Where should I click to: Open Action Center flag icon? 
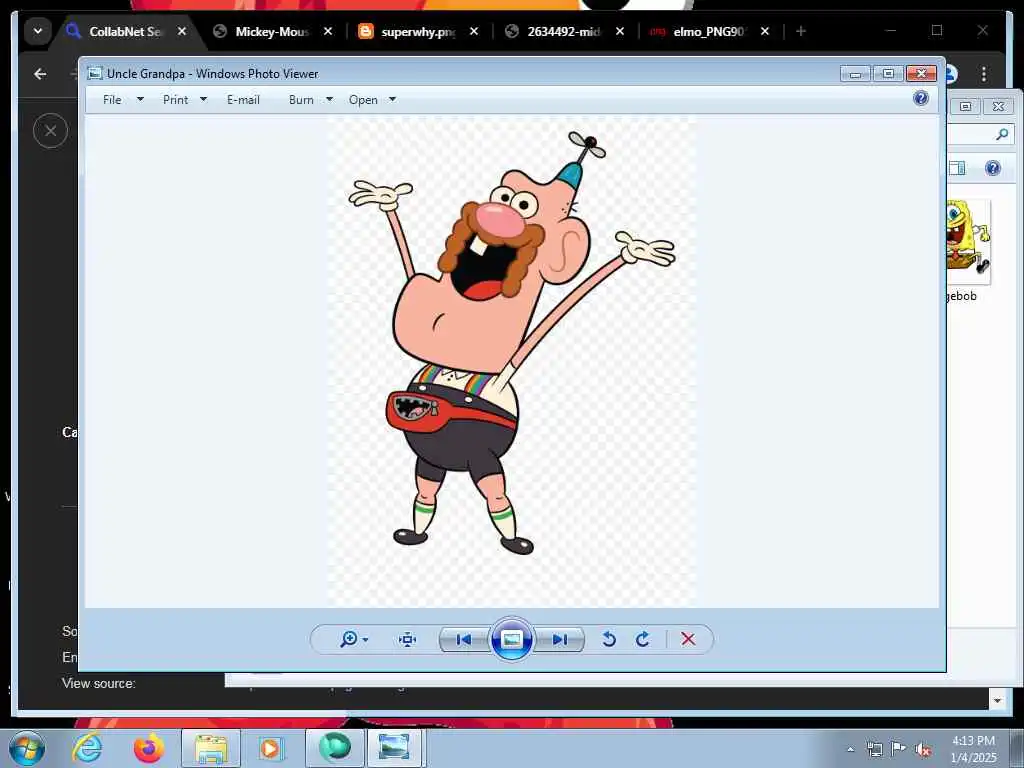click(898, 749)
